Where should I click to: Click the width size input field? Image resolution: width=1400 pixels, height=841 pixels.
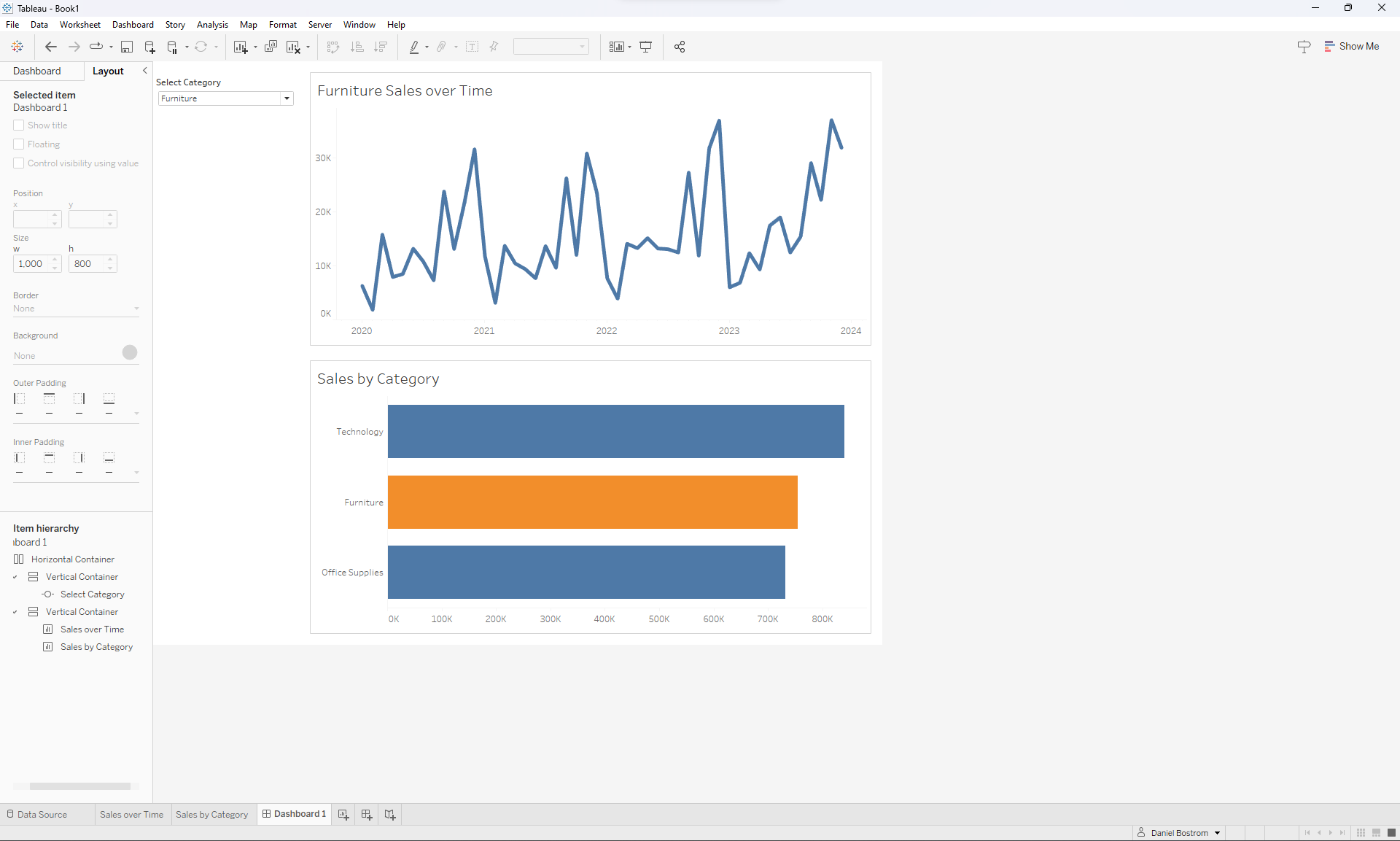click(31, 264)
